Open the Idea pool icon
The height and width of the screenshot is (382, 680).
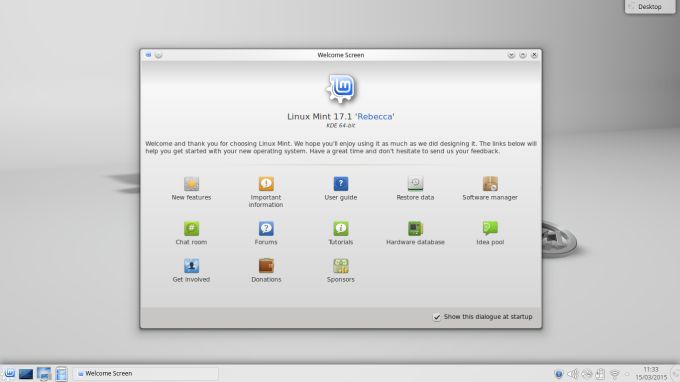pyautogui.click(x=490, y=229)
